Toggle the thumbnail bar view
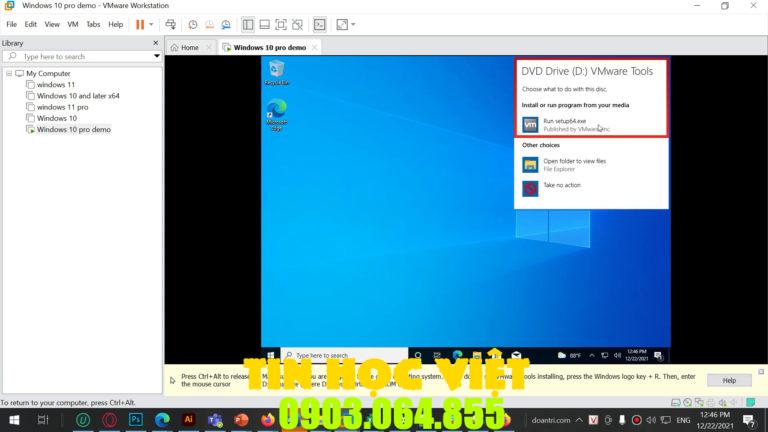 tap(264, 24)
